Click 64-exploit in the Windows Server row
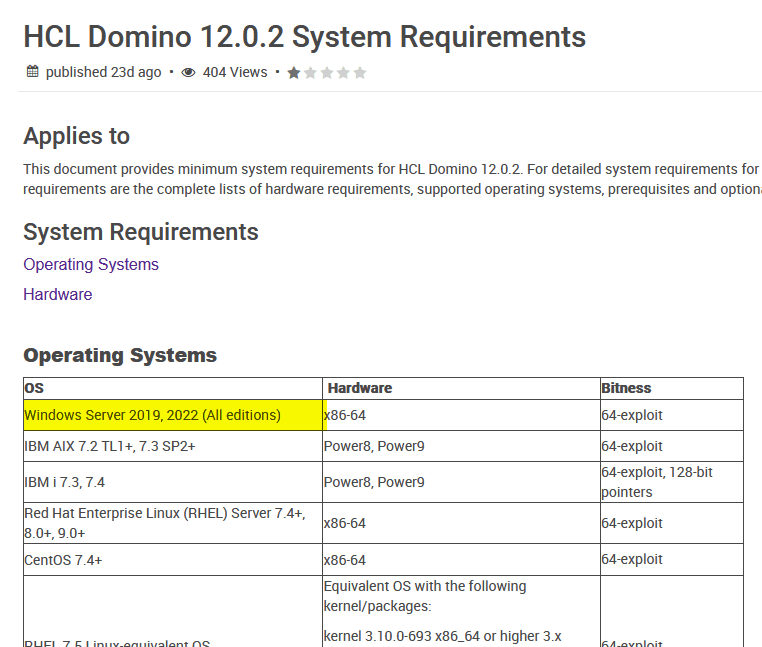762x647 pixels. click(632, 415)
